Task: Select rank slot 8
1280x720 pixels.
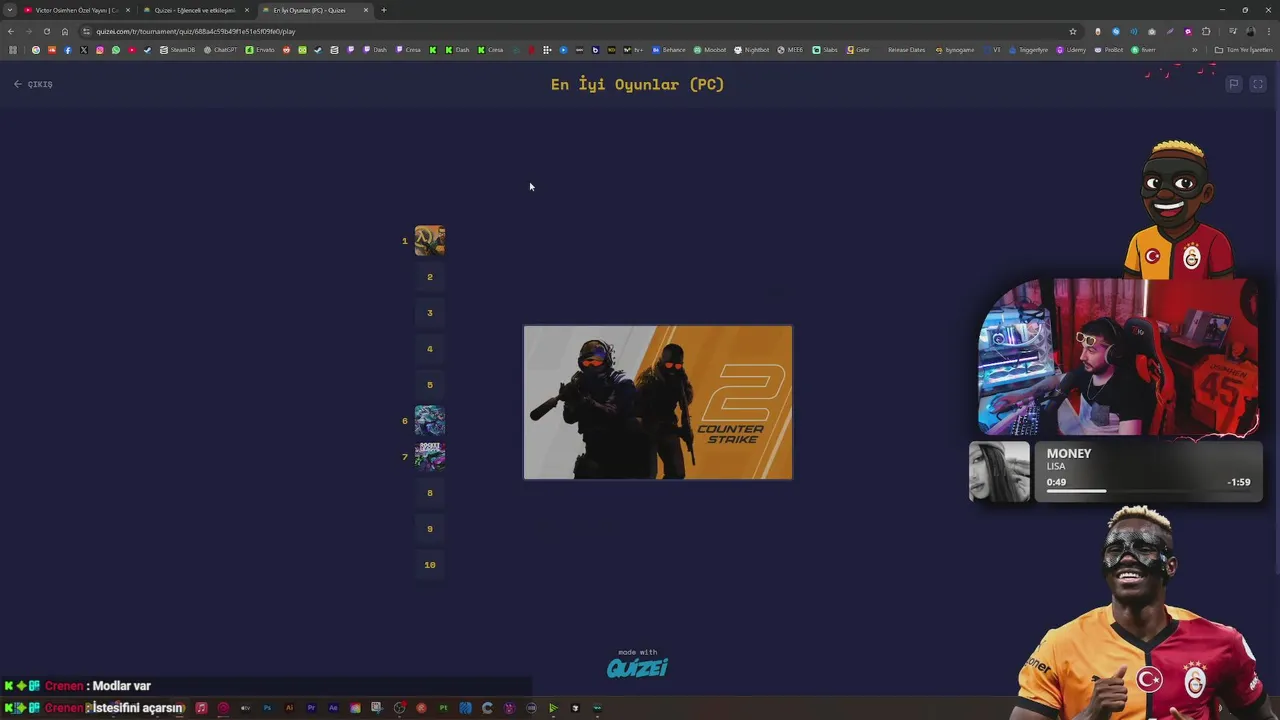Action: 430,493
